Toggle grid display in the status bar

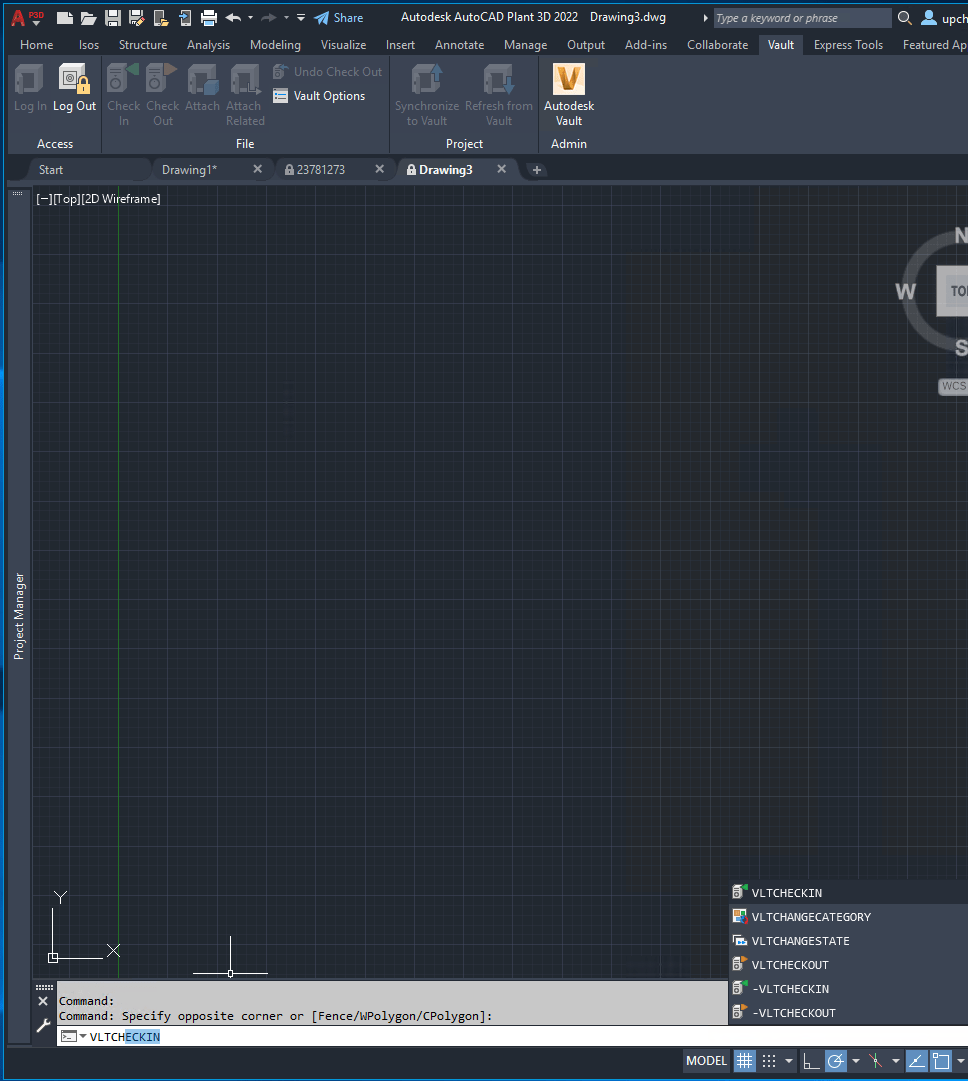pyautogui.click(x=744, y=1060)
